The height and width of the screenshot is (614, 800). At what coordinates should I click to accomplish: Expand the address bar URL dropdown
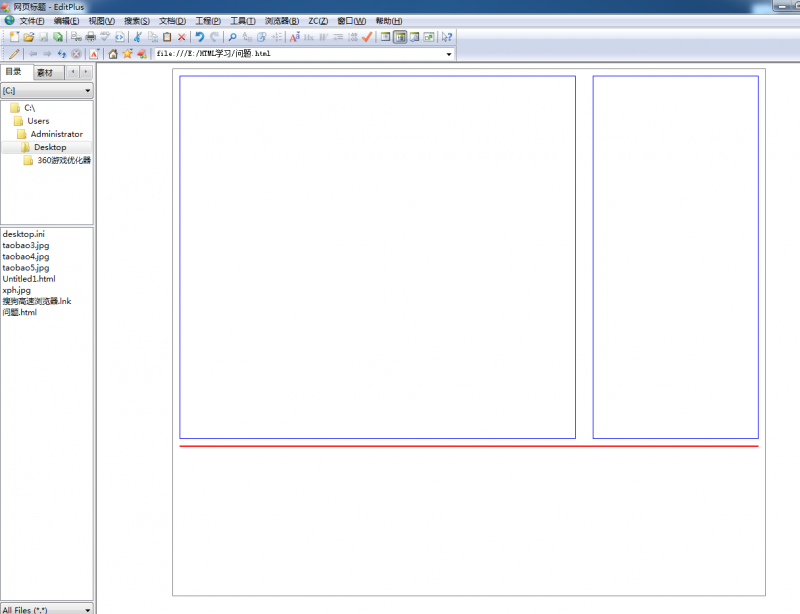tap(448, 54)
